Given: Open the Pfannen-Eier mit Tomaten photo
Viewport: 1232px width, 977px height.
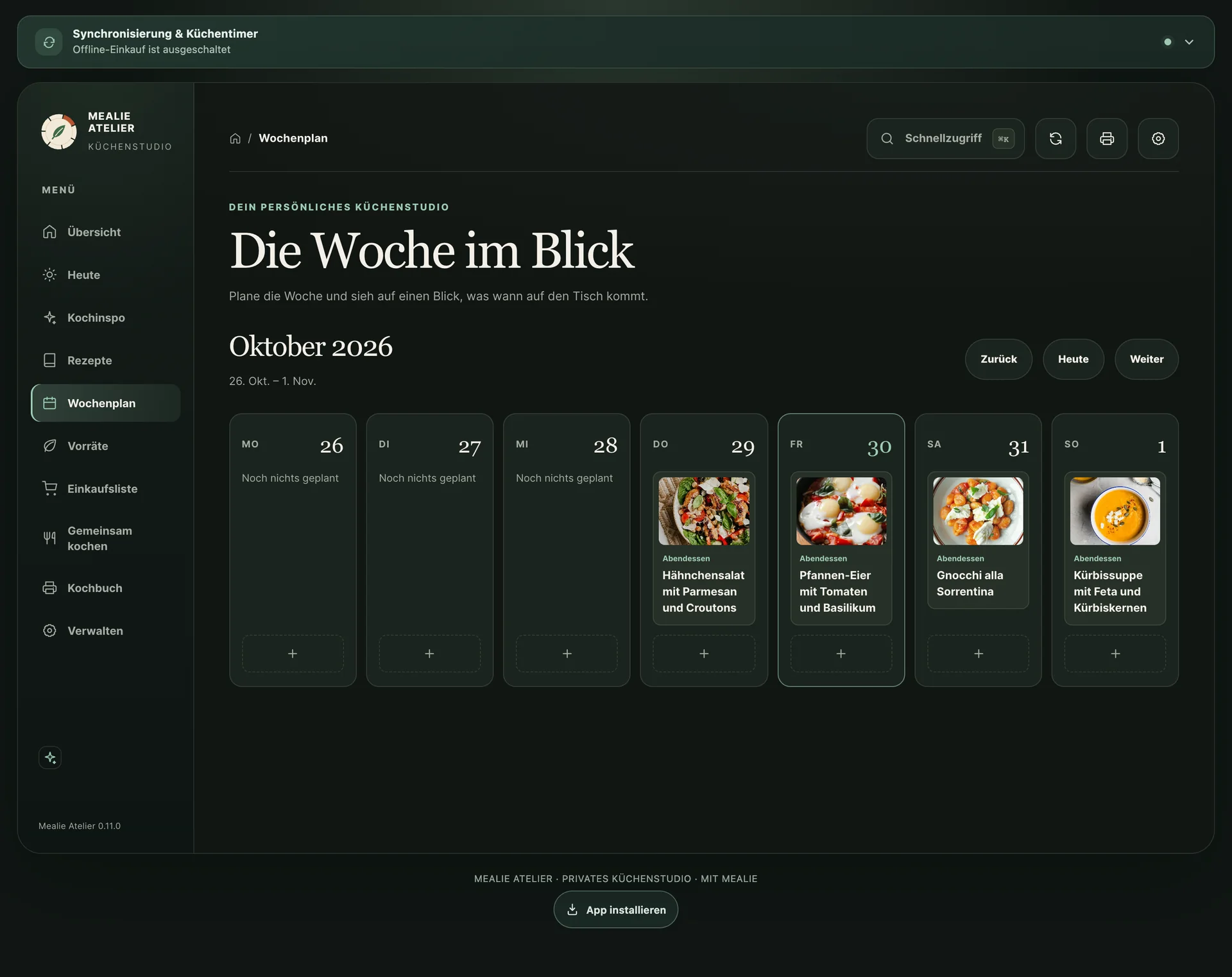Looking at the screenshot, I should point(841,511).
